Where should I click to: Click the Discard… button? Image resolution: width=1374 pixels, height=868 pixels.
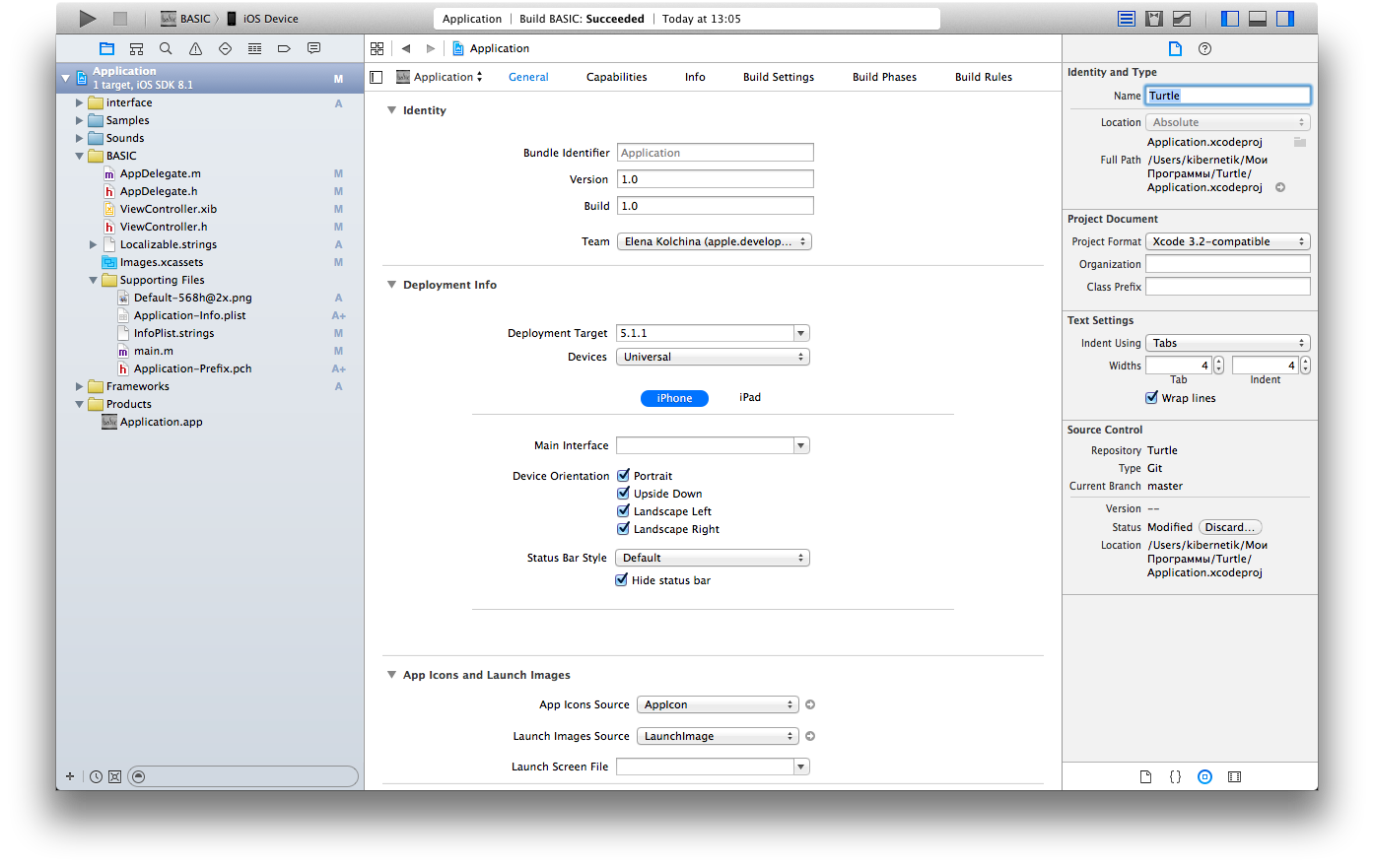(1230, 527)
